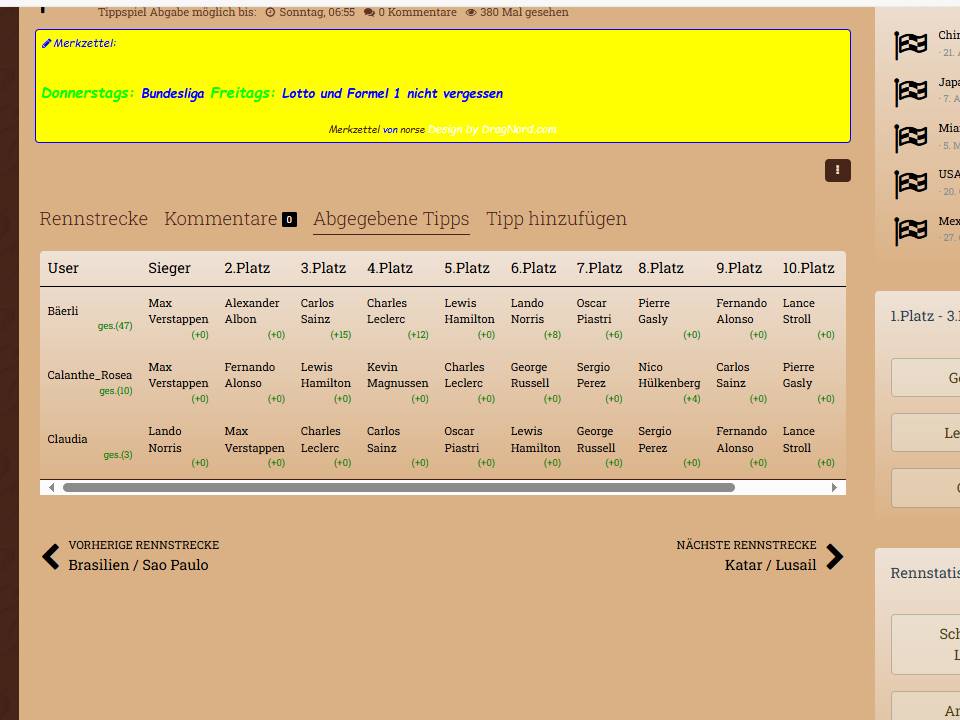
Task: Click the table scrollbar left arrow
Action: coord(52,488)
